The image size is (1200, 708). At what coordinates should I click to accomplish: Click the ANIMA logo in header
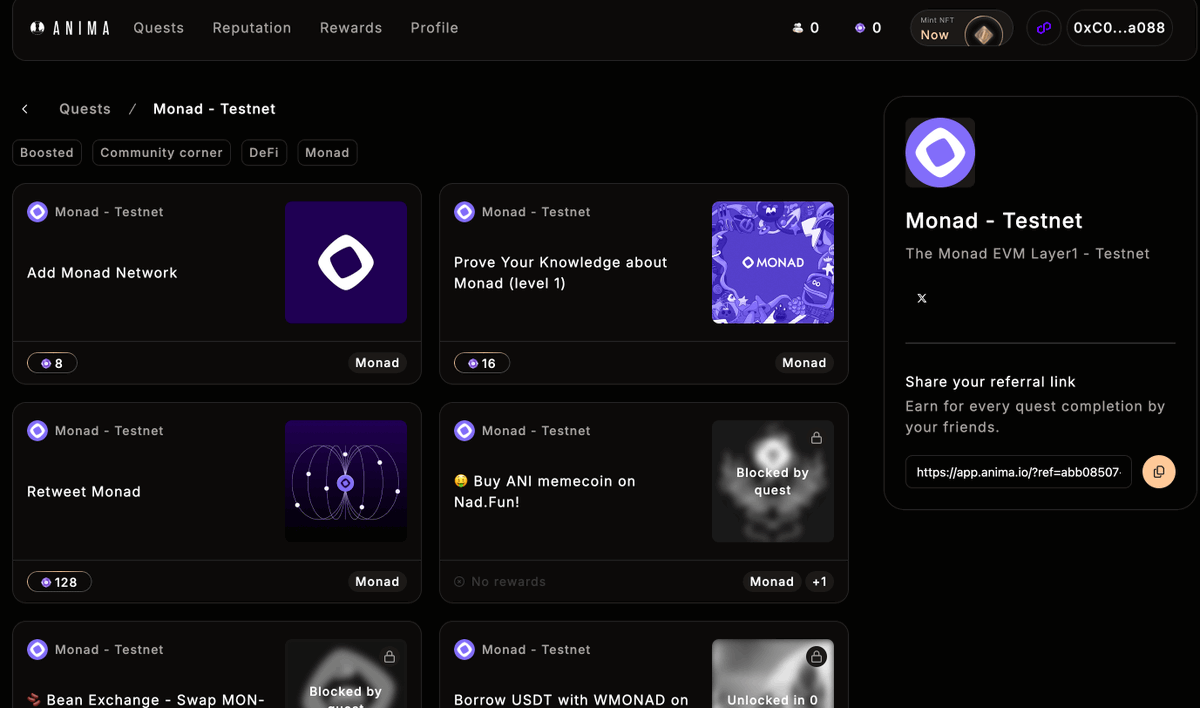pyautogui.click(x=70, y=28)
